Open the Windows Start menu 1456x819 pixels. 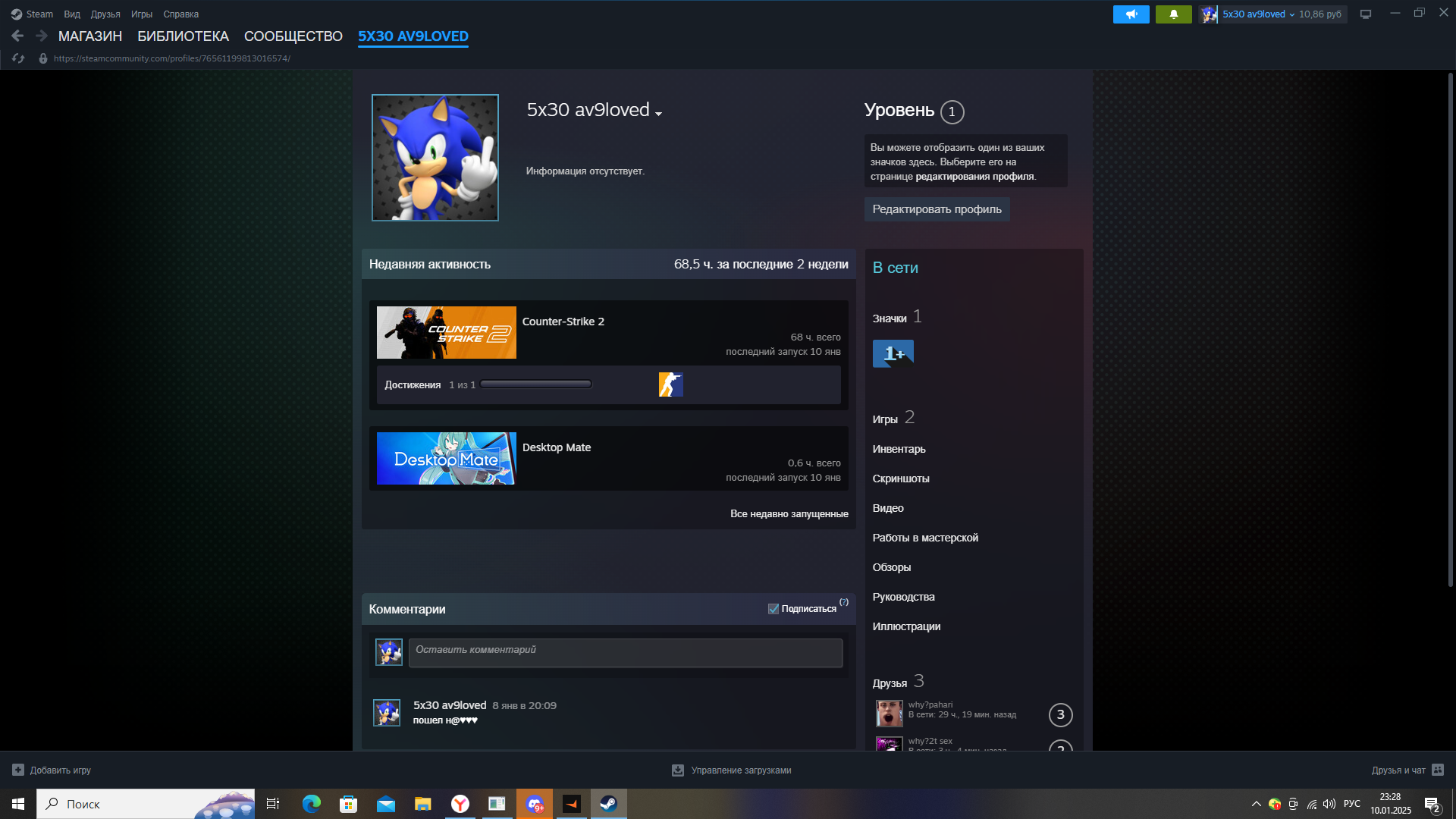click(18, 804)
